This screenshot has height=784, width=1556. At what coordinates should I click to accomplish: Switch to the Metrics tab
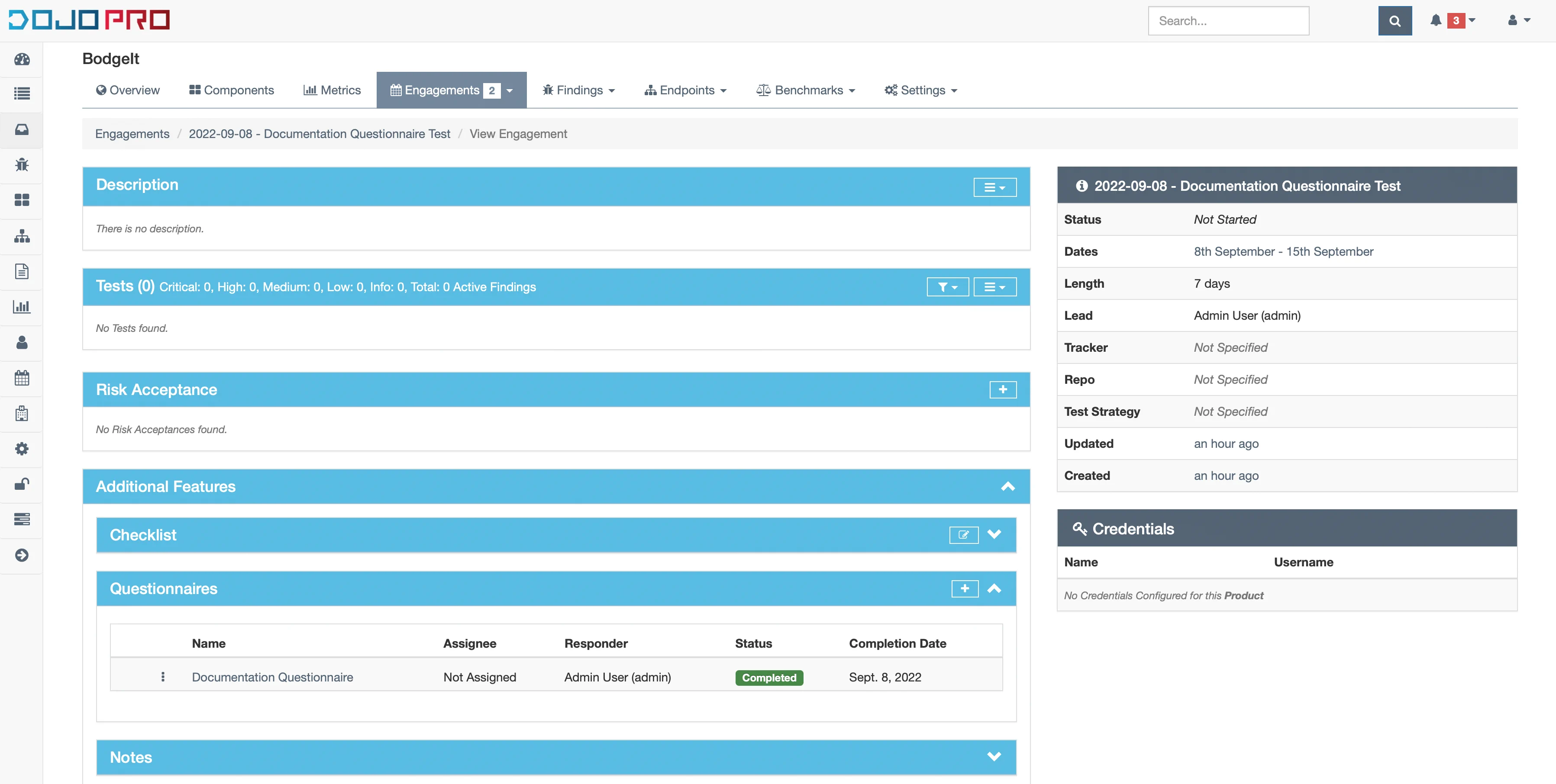pyautogui.click(x=332, y=90)
